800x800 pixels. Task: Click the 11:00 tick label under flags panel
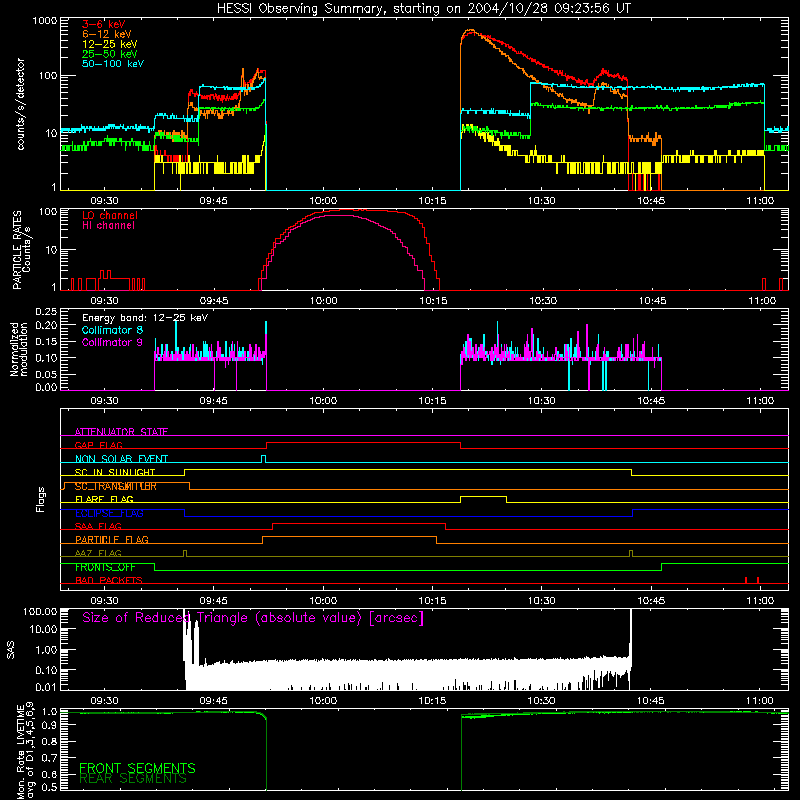coord(760,601)
